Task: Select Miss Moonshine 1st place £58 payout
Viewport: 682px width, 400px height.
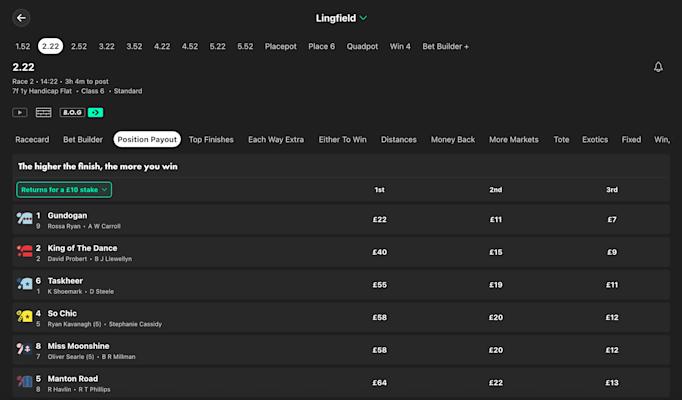Action: tap(379, 350)
